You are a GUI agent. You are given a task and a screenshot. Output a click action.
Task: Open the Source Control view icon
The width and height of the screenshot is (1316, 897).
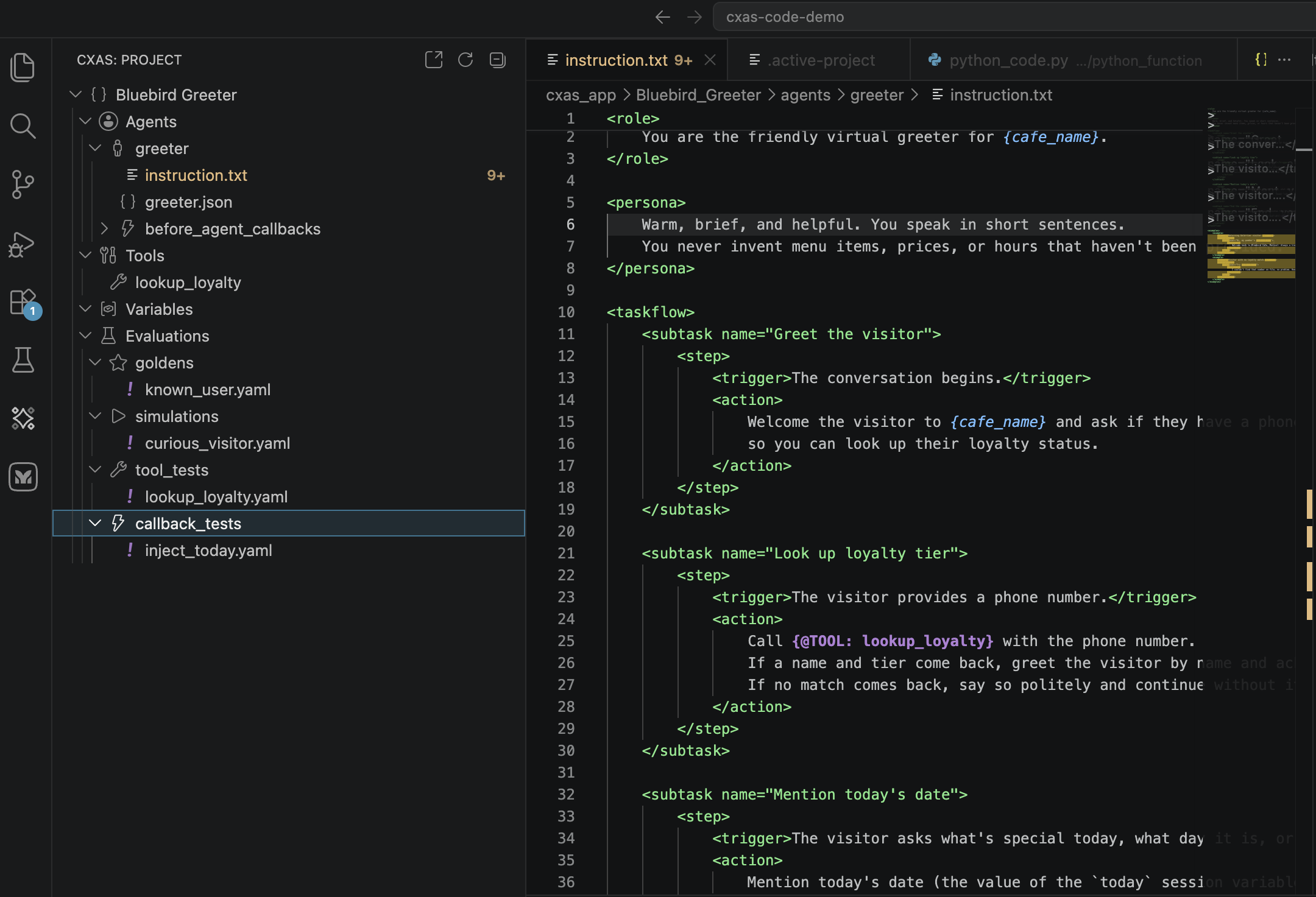[x=23, y=185]
